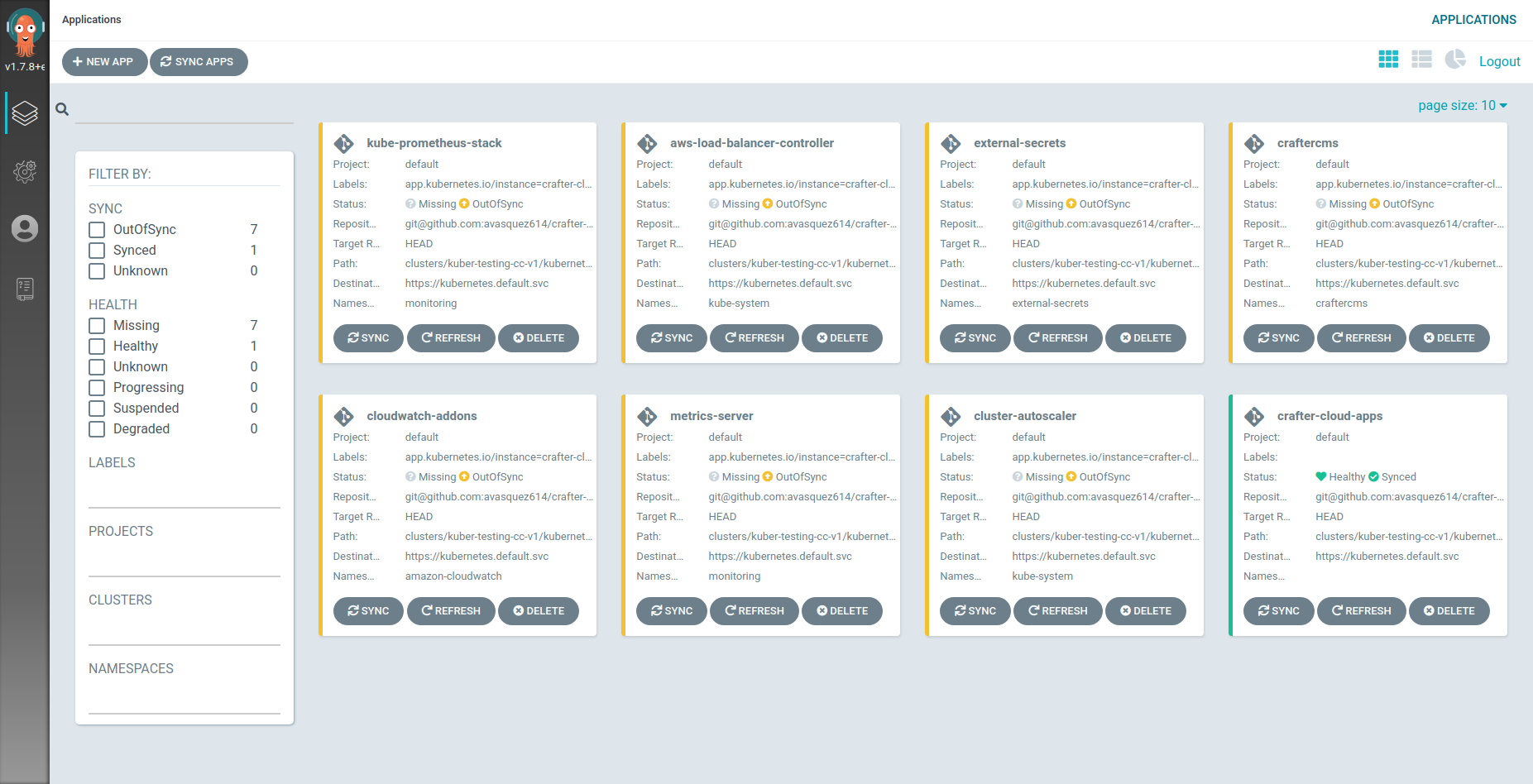The height and width of the screenshot is (784, 1533).
Task: Click the cluster-autoscaler git app icon
Action: (951, 416)
